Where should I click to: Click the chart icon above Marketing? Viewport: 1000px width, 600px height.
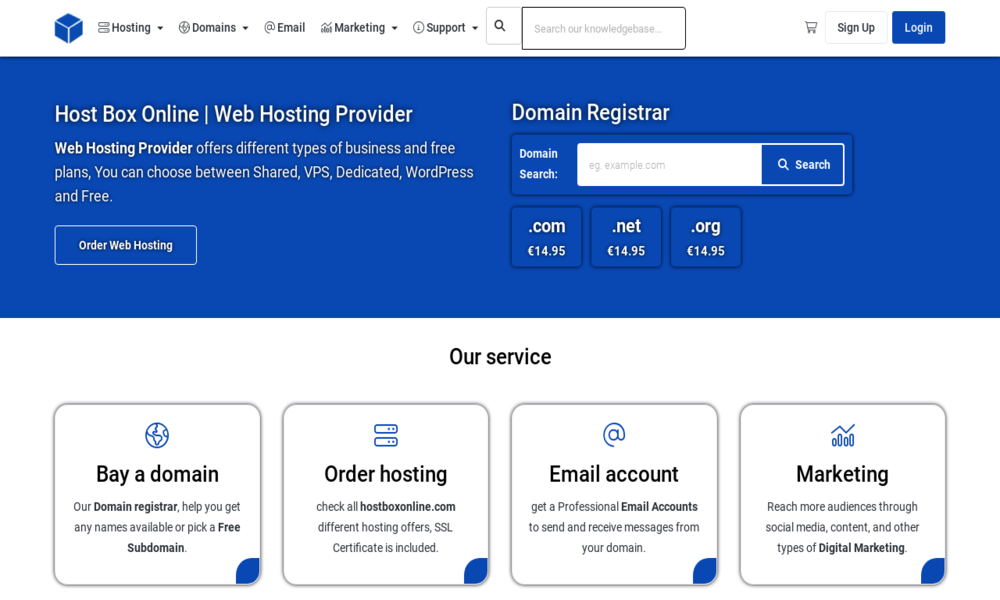tap(843, 435)
